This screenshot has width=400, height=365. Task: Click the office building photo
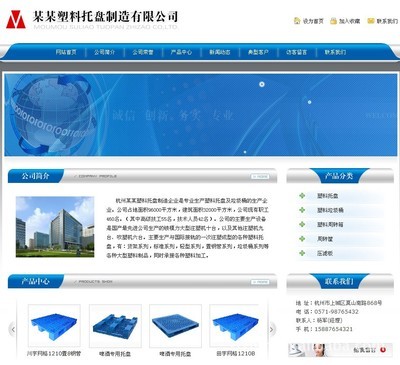pyautogui.click(x=55, y=227)
